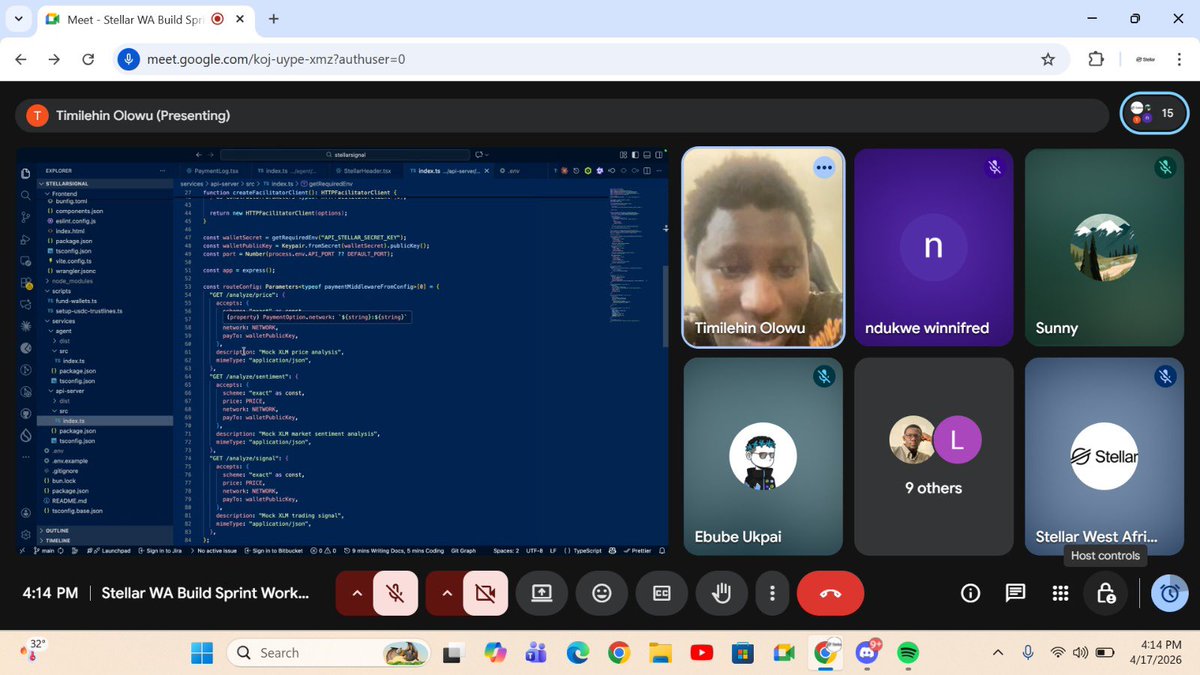Reload the Meet page

[x=88, y=59]
